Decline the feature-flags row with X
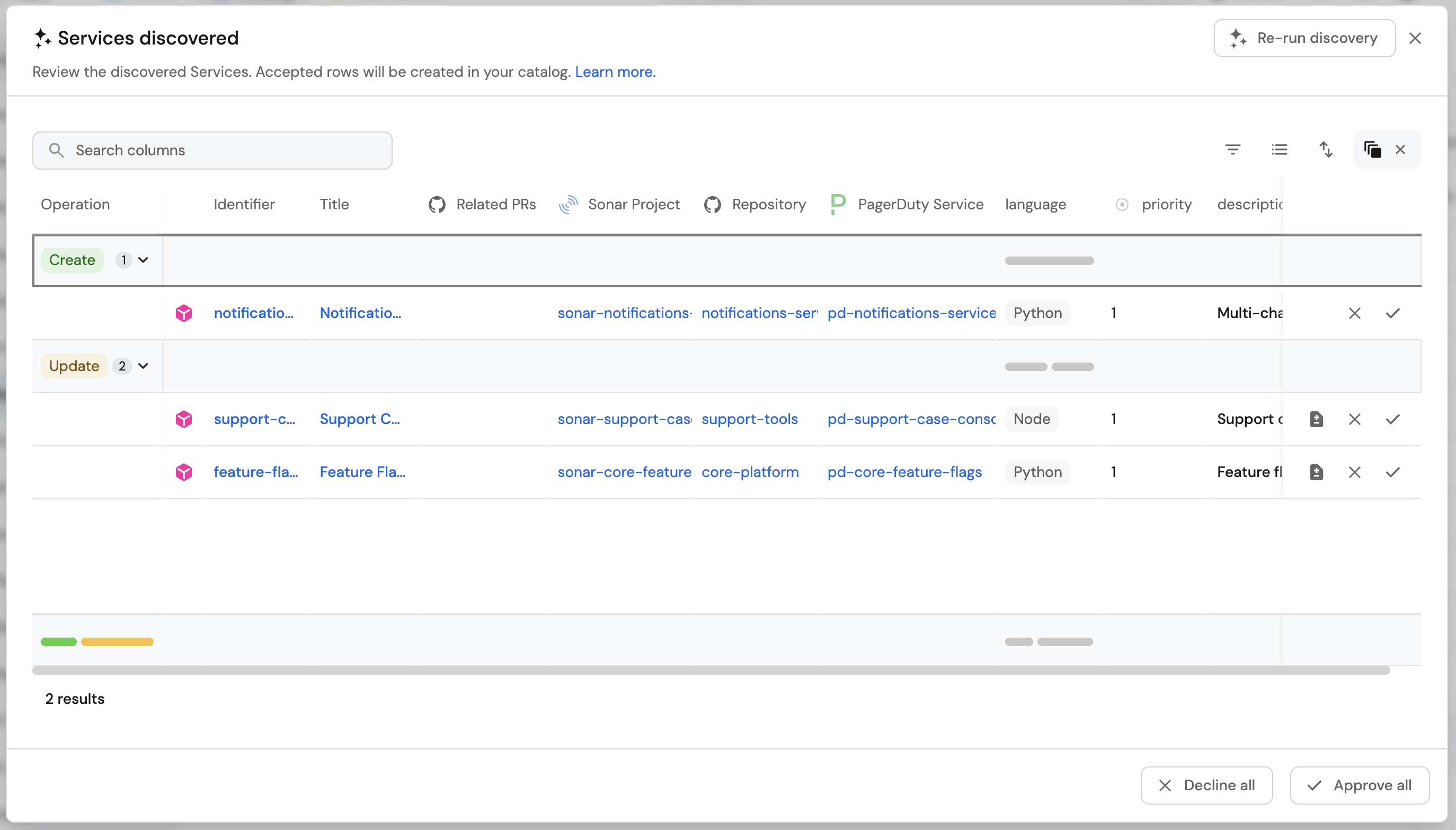 (1355, 473)
